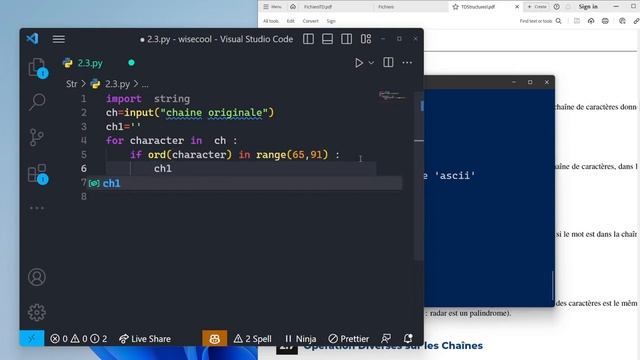The image size is (640, 360).
Task: Click Str folder in breadcrumb
Action: tap(71, 84)
